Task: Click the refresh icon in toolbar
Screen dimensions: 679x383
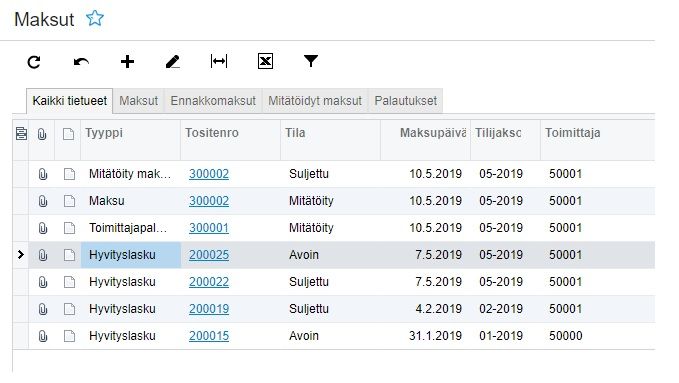Action: point(34,62)
